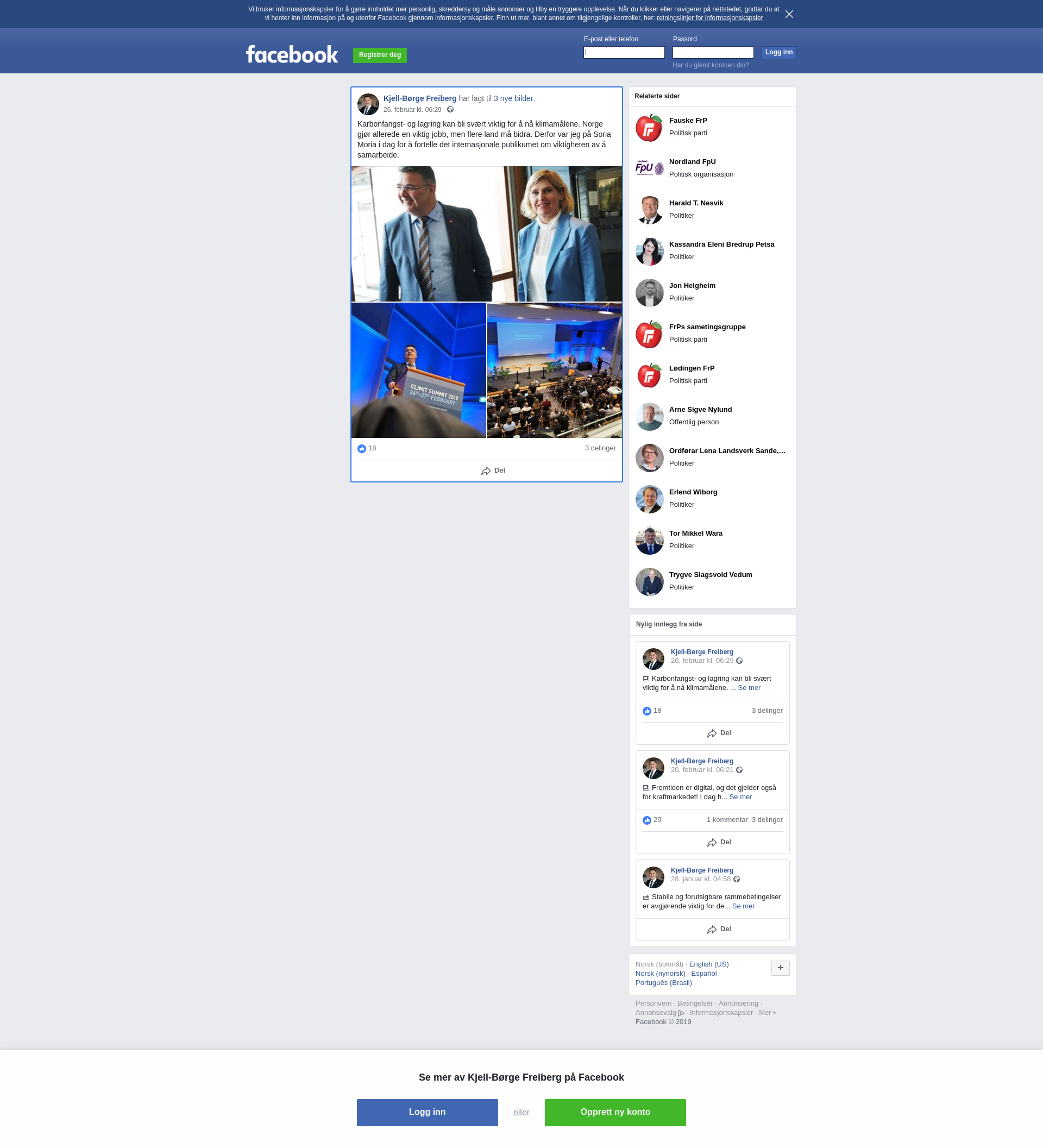The height and width of the screenshot is (1148, 1043).
Task: Open 3 delinger on the main post
Action: [x=600, y=448]
